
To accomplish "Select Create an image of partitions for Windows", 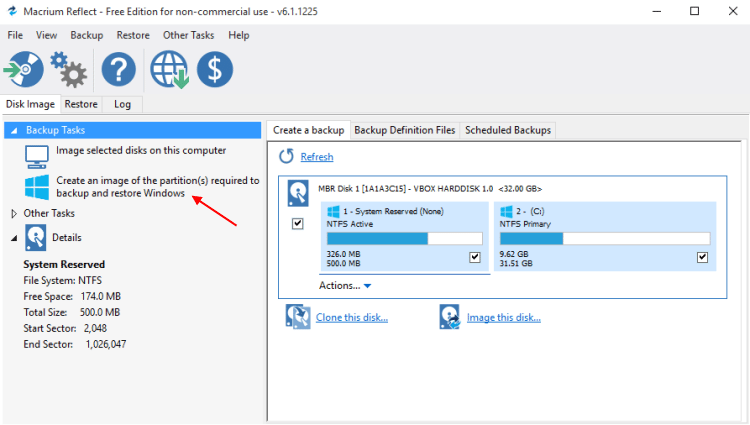I will (x=158, y=187).
